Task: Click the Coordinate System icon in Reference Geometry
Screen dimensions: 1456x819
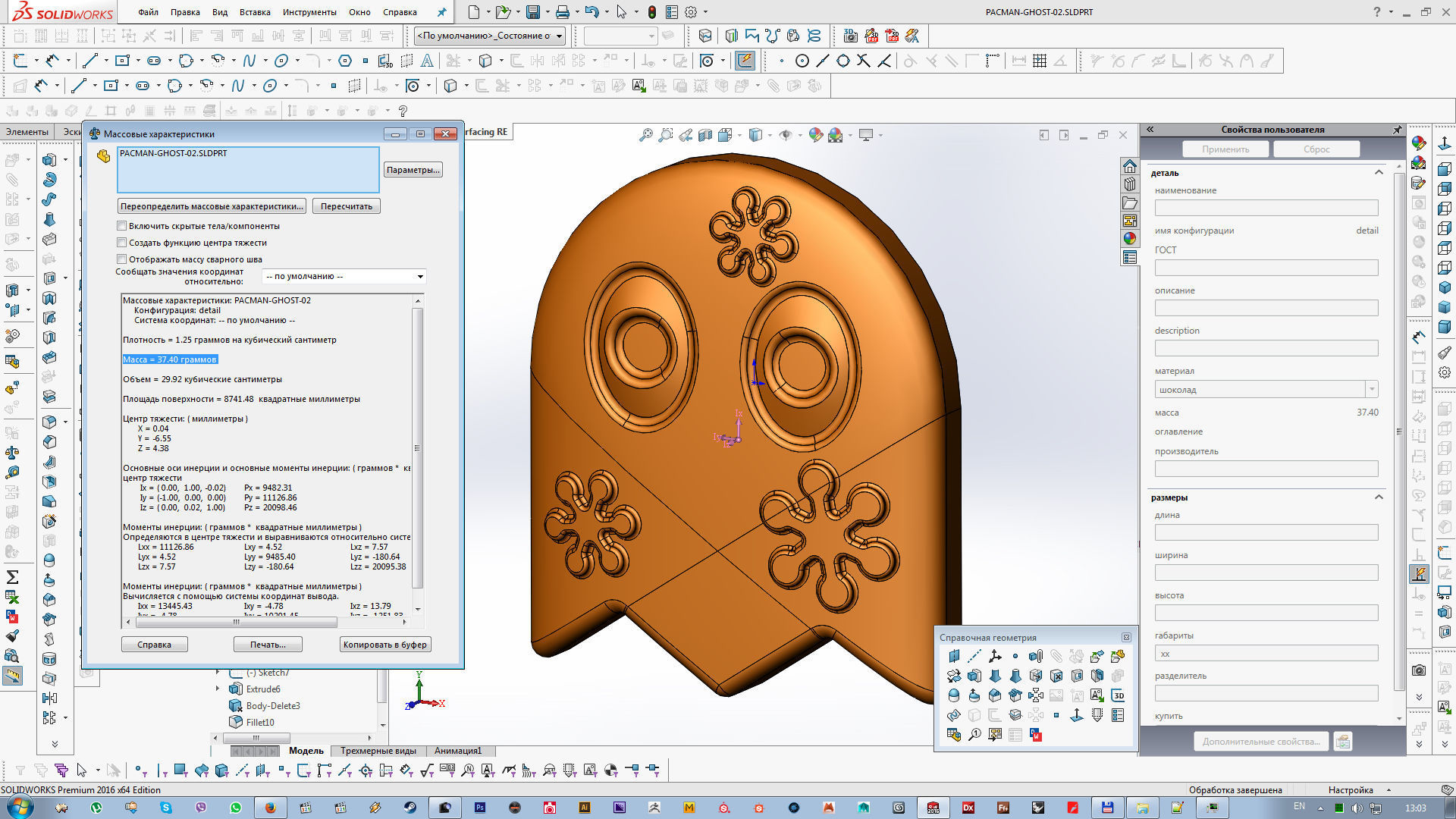Action: click(995, 656)
